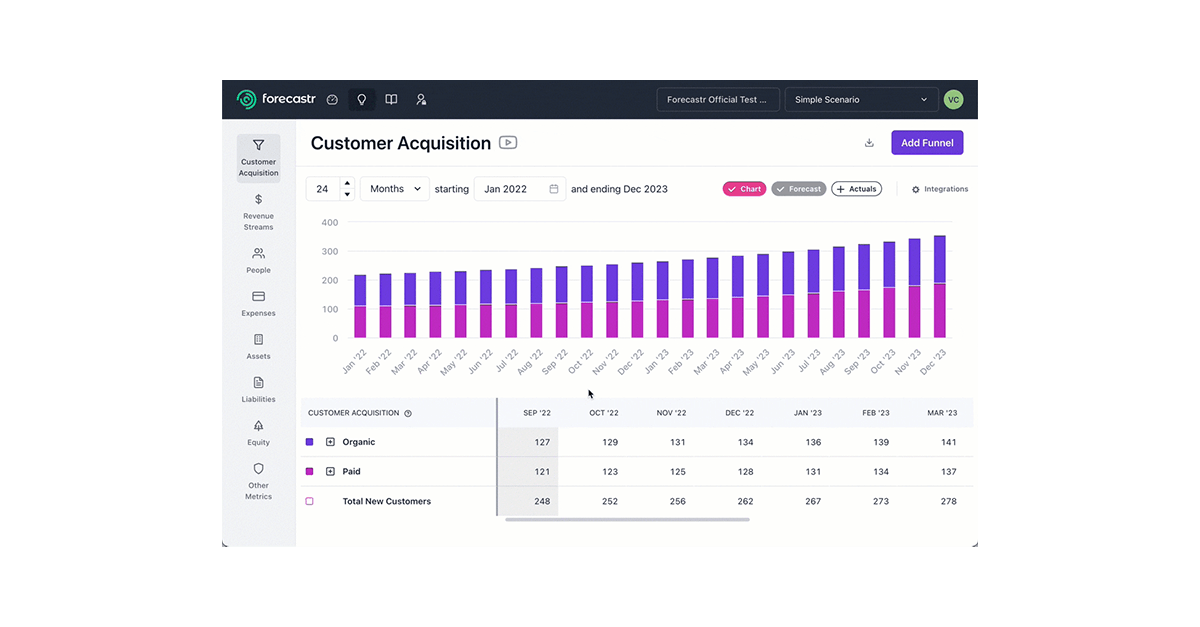Click the download icon beside Add Funnel
This screenshot has height=627, width=1200.
869,143
